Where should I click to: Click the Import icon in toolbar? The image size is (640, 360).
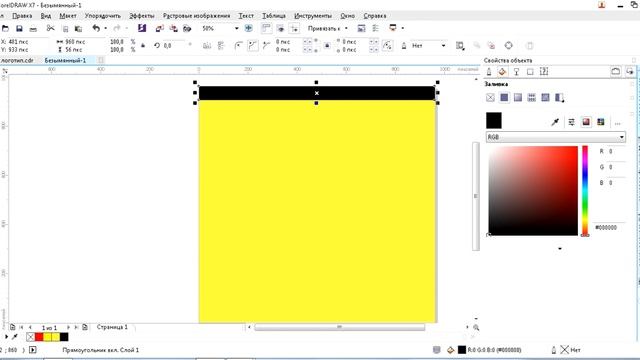pos(160,28)
